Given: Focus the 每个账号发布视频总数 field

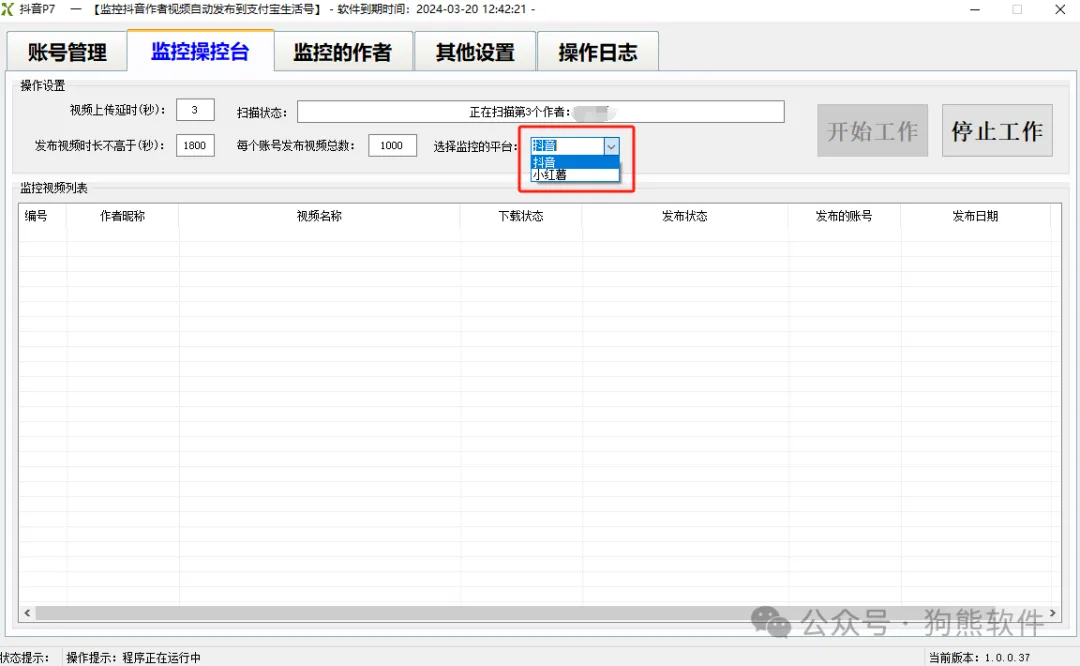Looking at the screenshot, I should pos(392,145).
